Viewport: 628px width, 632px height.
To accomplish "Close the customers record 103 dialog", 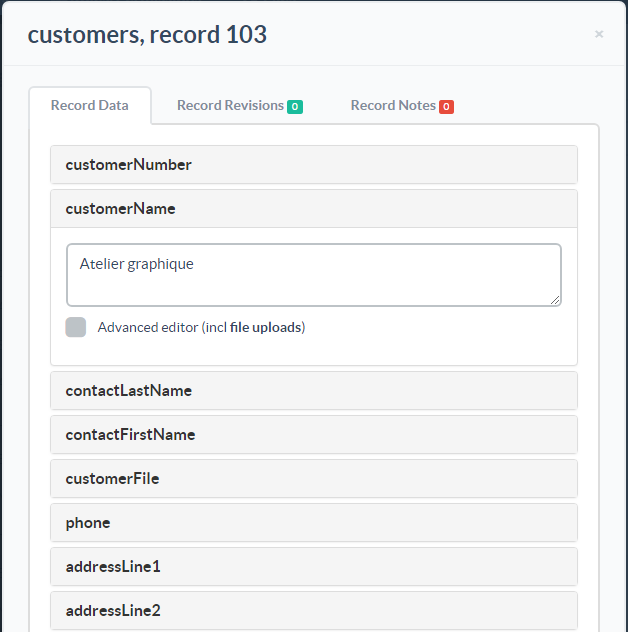I will [x=599, y=34].
